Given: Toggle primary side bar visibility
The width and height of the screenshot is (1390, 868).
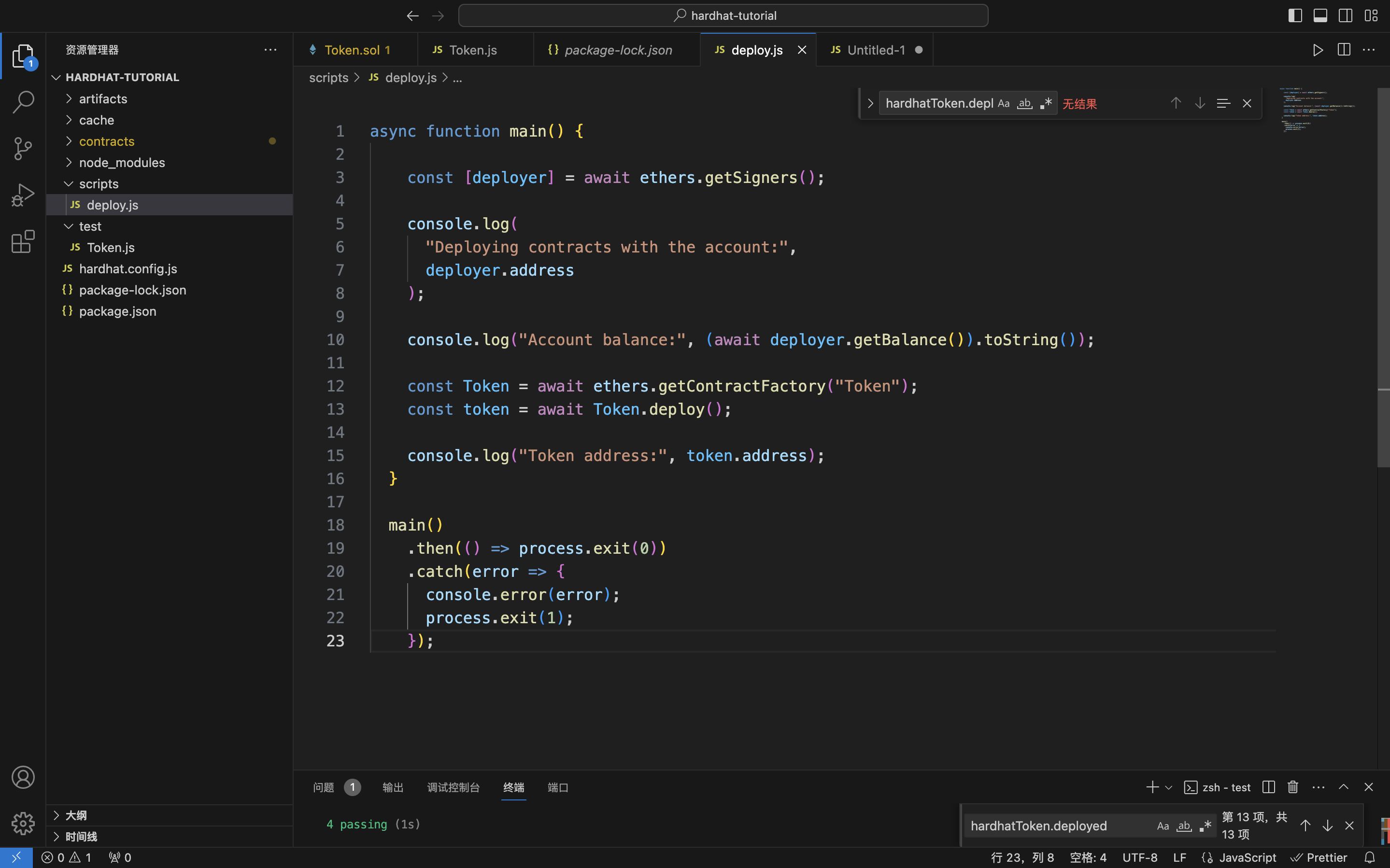Looking at the screenshot, I should click(1295, 16).
